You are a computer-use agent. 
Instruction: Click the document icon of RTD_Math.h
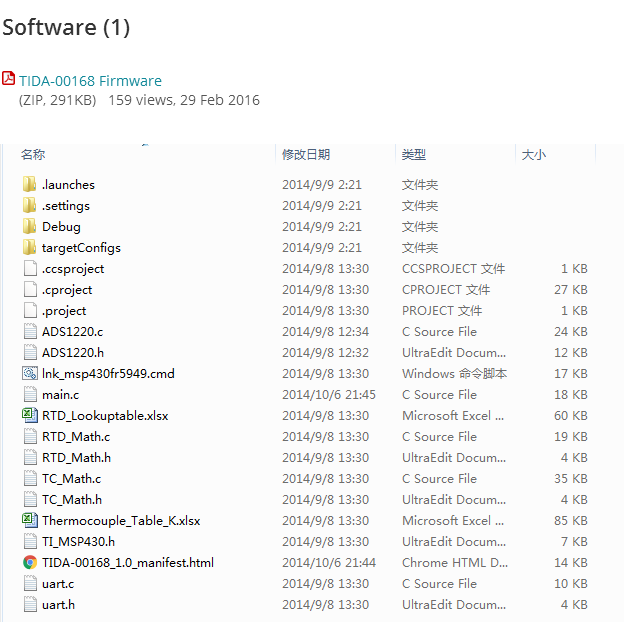30,458
